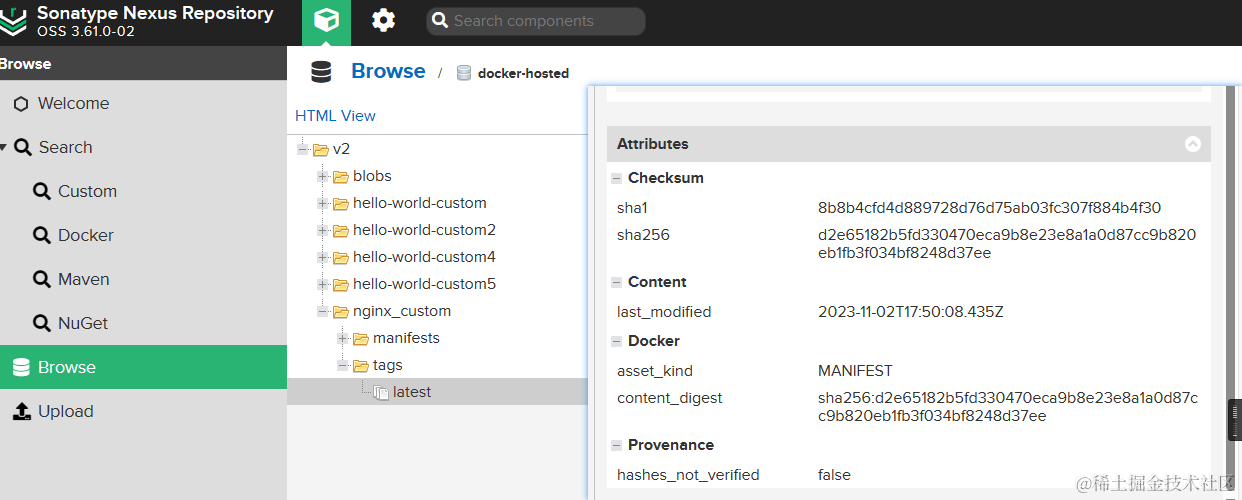The image size is (1242, 500).
Task: Collapse the Search group in sidebar
Action: point(4,148)
